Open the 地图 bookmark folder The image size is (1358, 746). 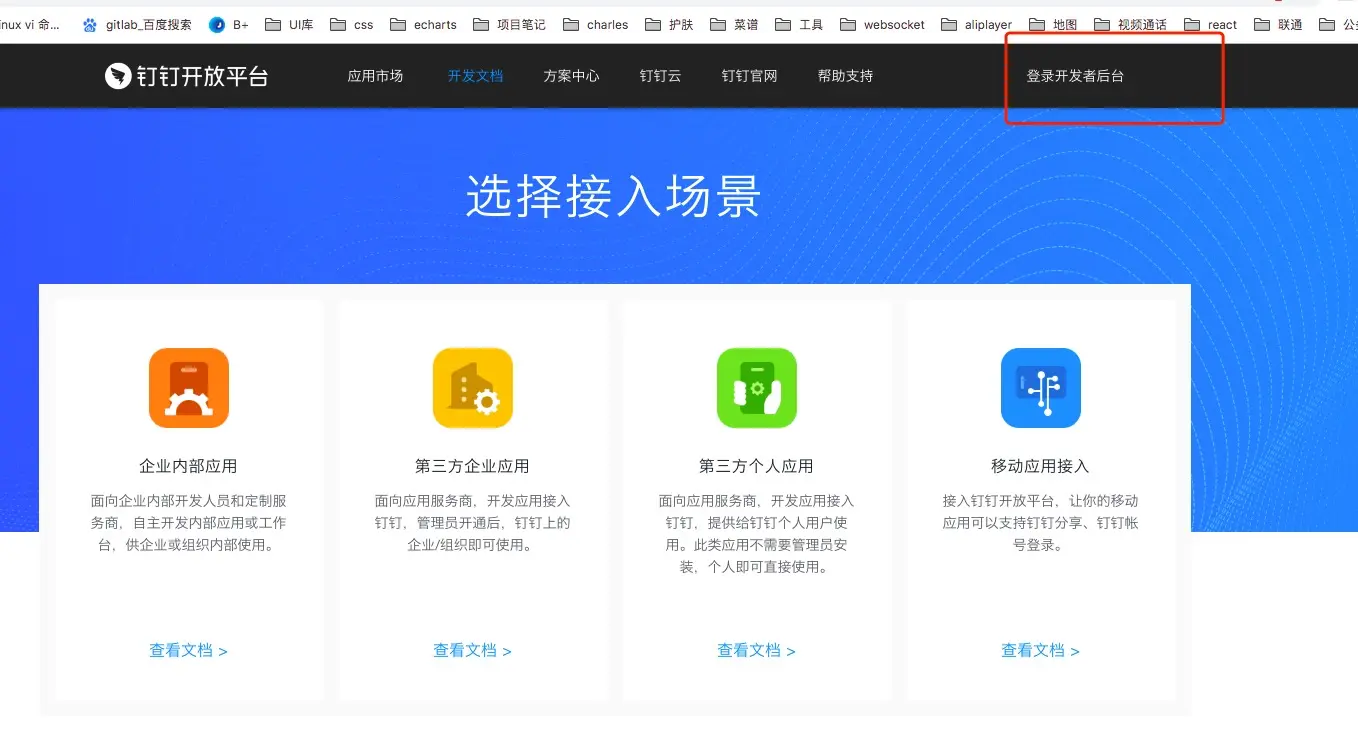pyautogui.click(x=1053, y=25)
